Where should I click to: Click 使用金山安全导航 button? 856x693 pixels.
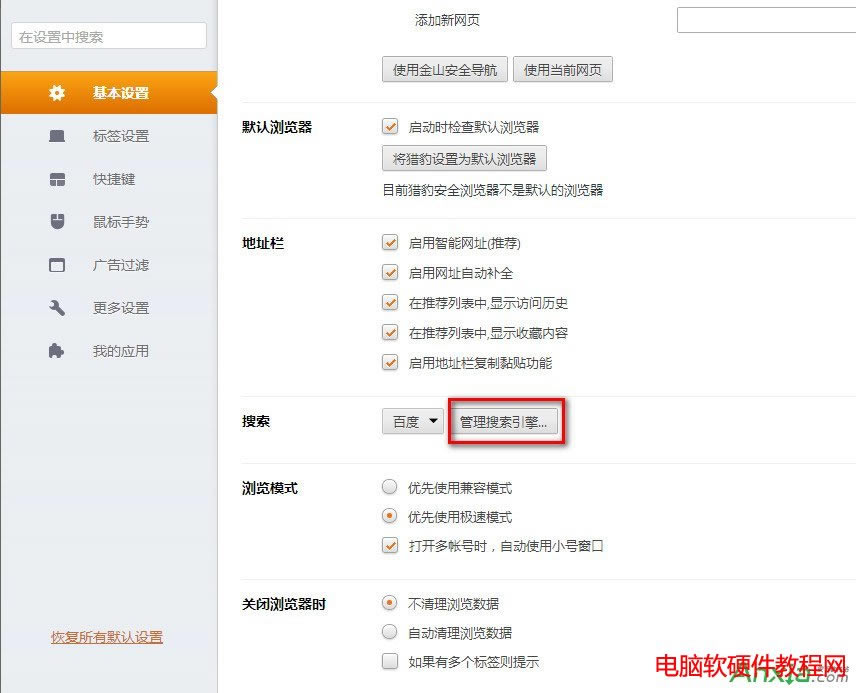tap(444, 69)
